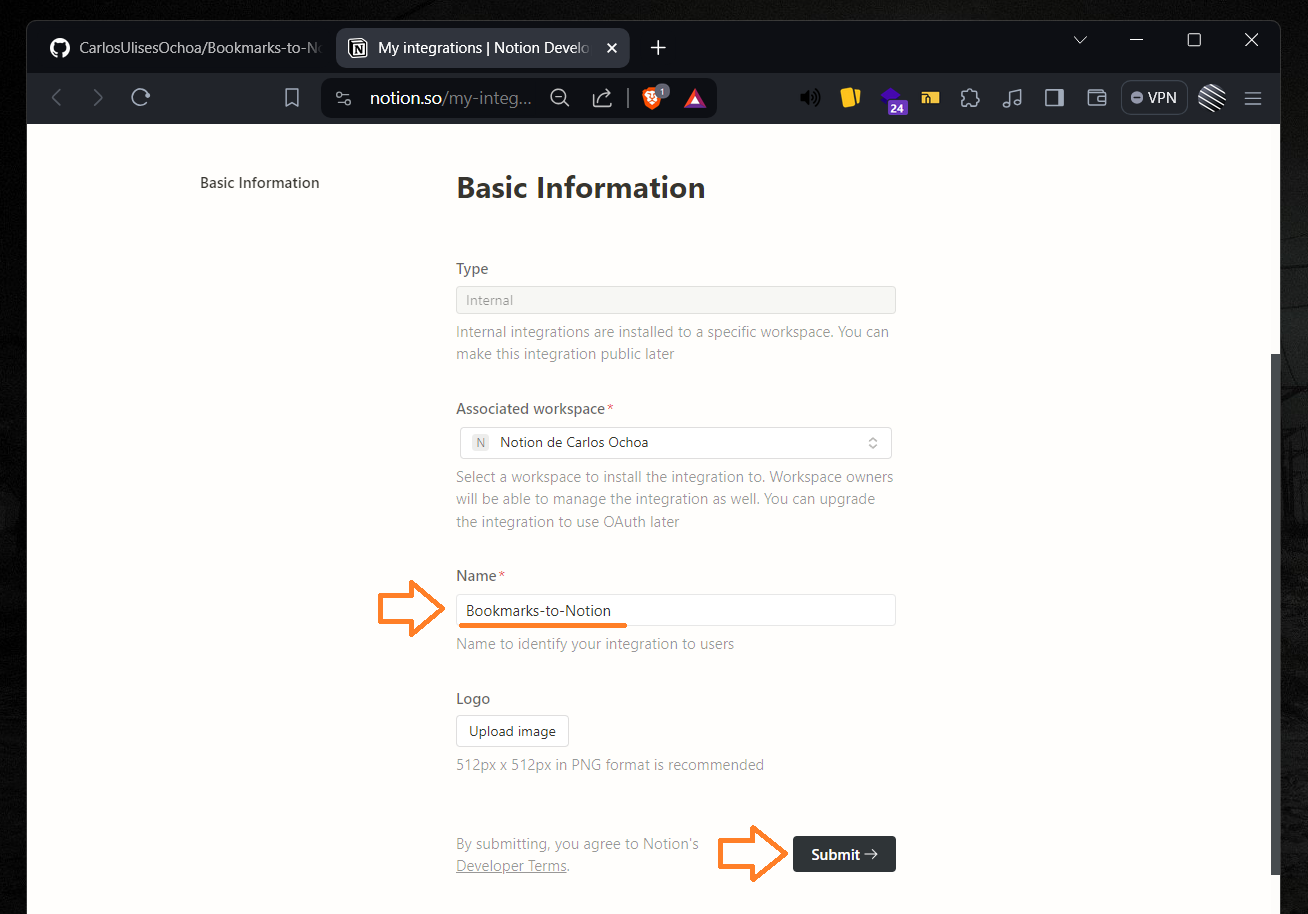Viewport: 1308px width, 914px height.
Task: Open Brave Rewards triangle icon
Action: coord(695,98)
